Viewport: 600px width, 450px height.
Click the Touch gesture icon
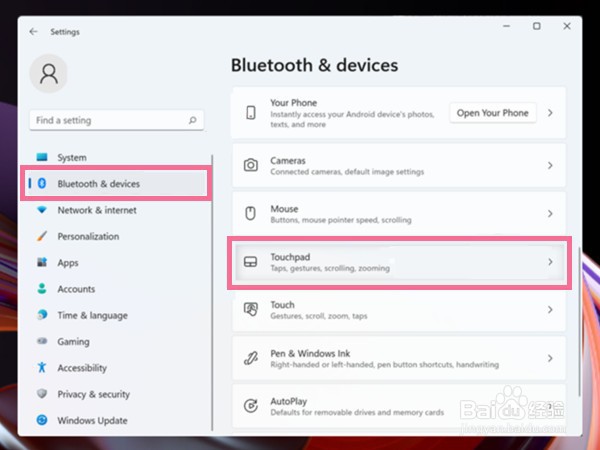pyautogui.click(x=251, y=309)
